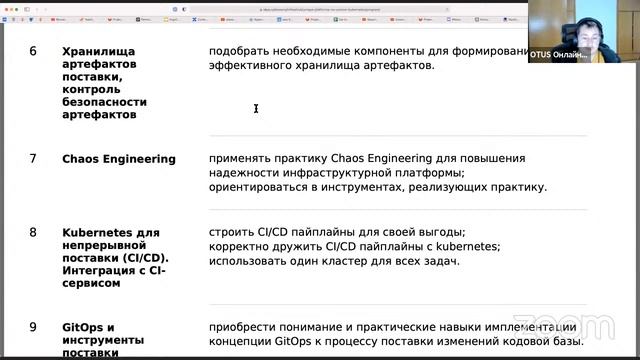Click the line 'использовать один кластер для всех задач.'
Image resolution: width=640 pixels, height=360 pixels.
coord(334,261)
